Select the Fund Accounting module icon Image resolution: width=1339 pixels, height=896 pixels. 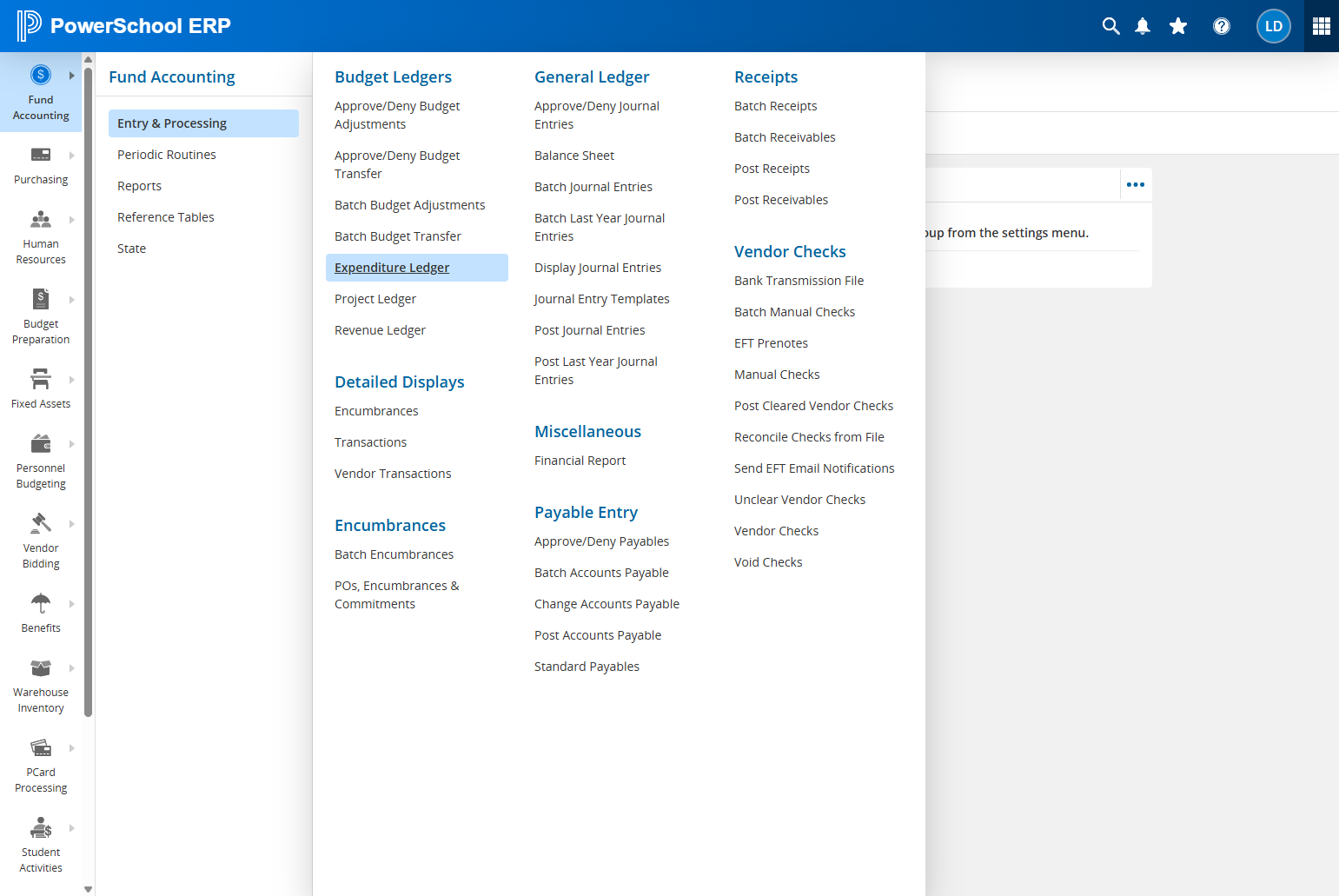coord(41,75)
